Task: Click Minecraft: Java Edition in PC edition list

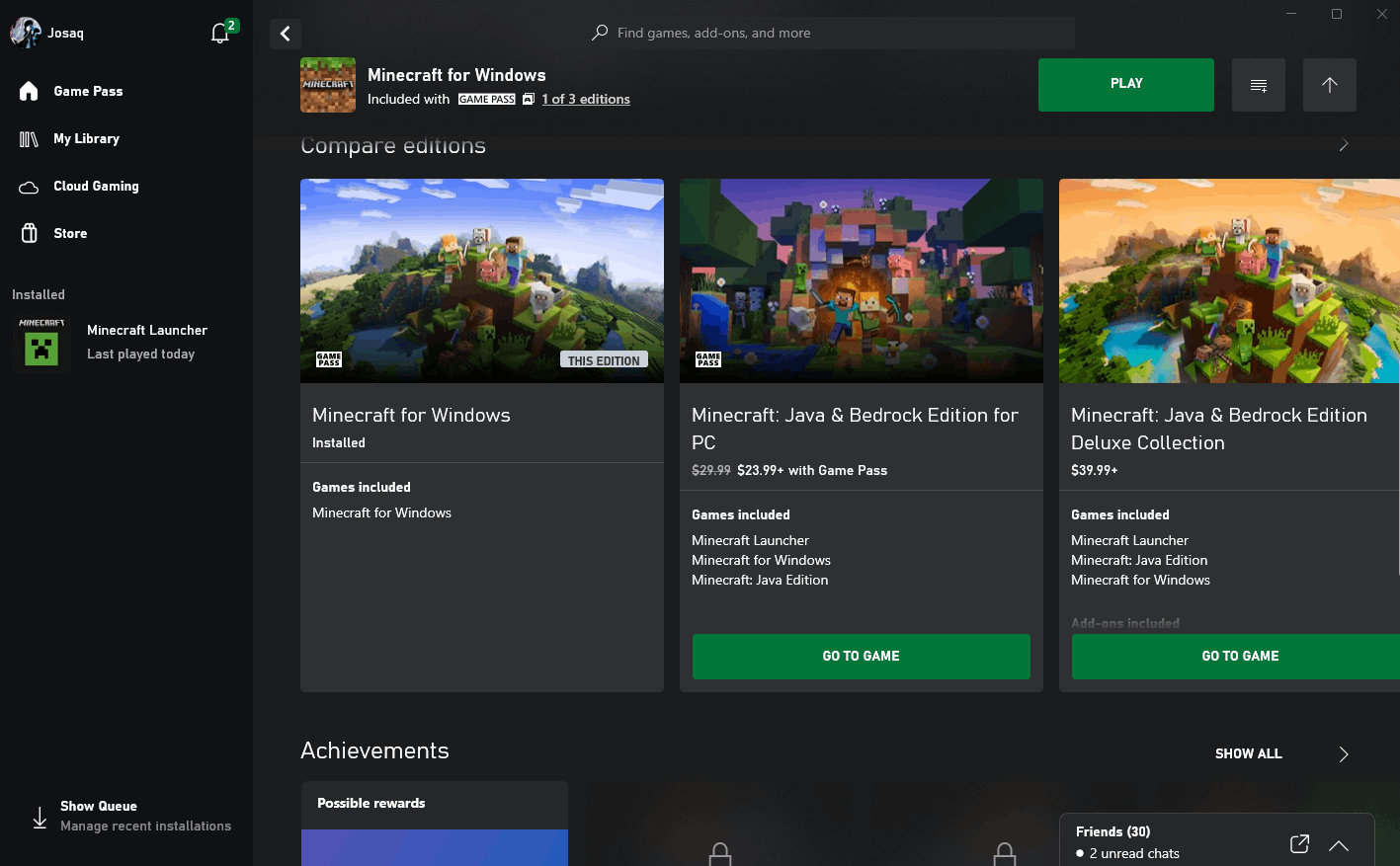Action: [x=760, y=580]
